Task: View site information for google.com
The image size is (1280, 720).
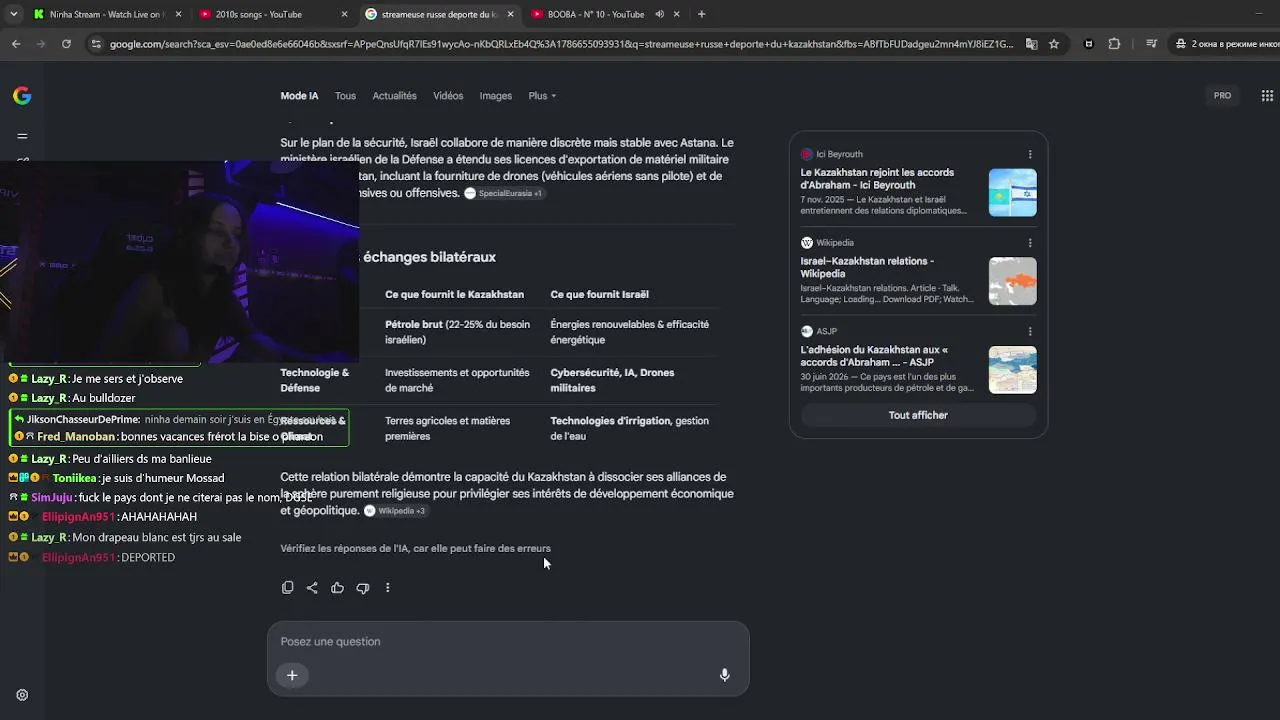Action: [95, 44]
